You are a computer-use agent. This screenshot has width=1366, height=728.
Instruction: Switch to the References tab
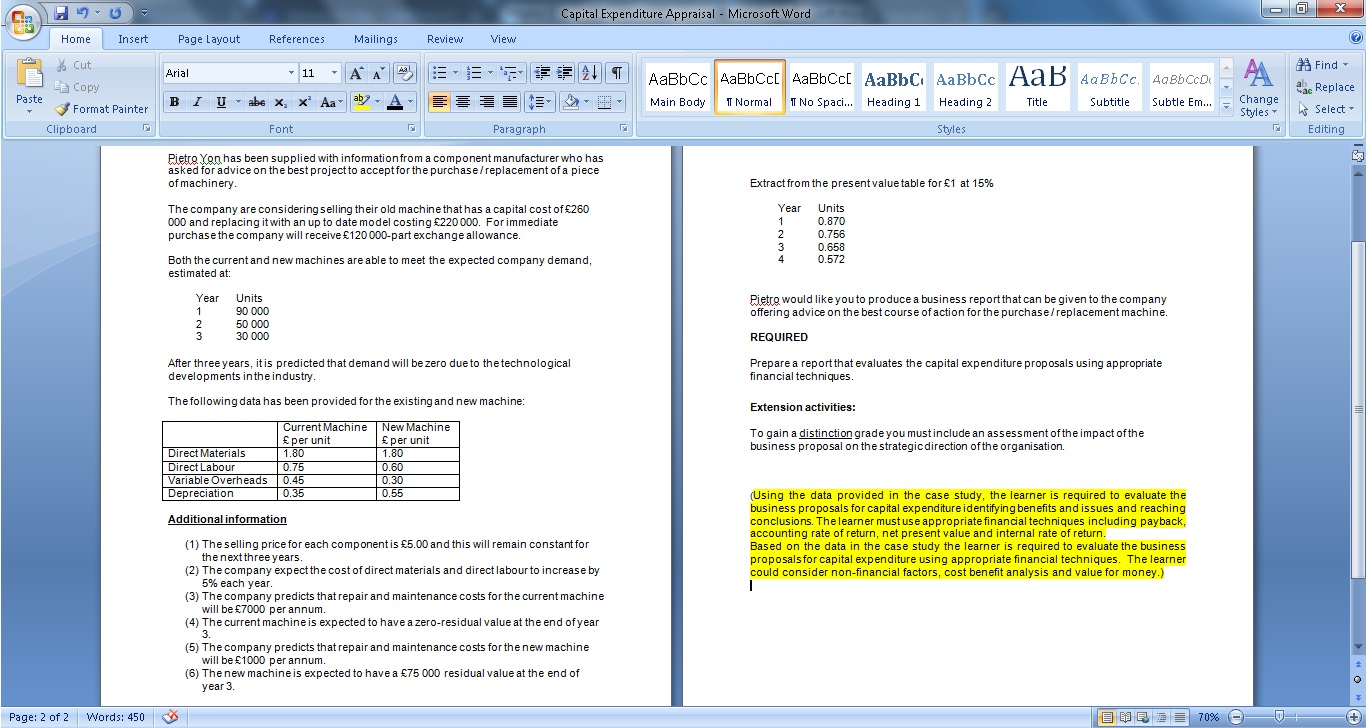click(297, 39)
